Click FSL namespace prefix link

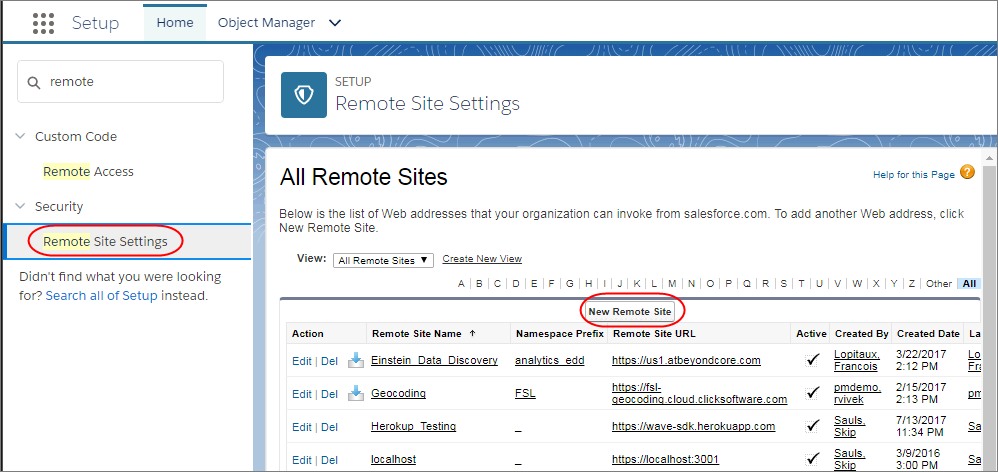pos(525,393)
